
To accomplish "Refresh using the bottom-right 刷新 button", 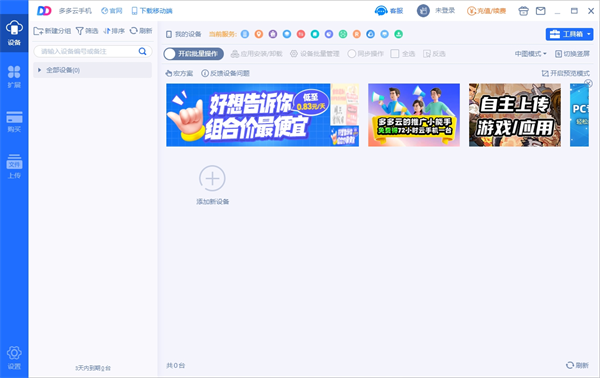I will (x=577, y=365).
